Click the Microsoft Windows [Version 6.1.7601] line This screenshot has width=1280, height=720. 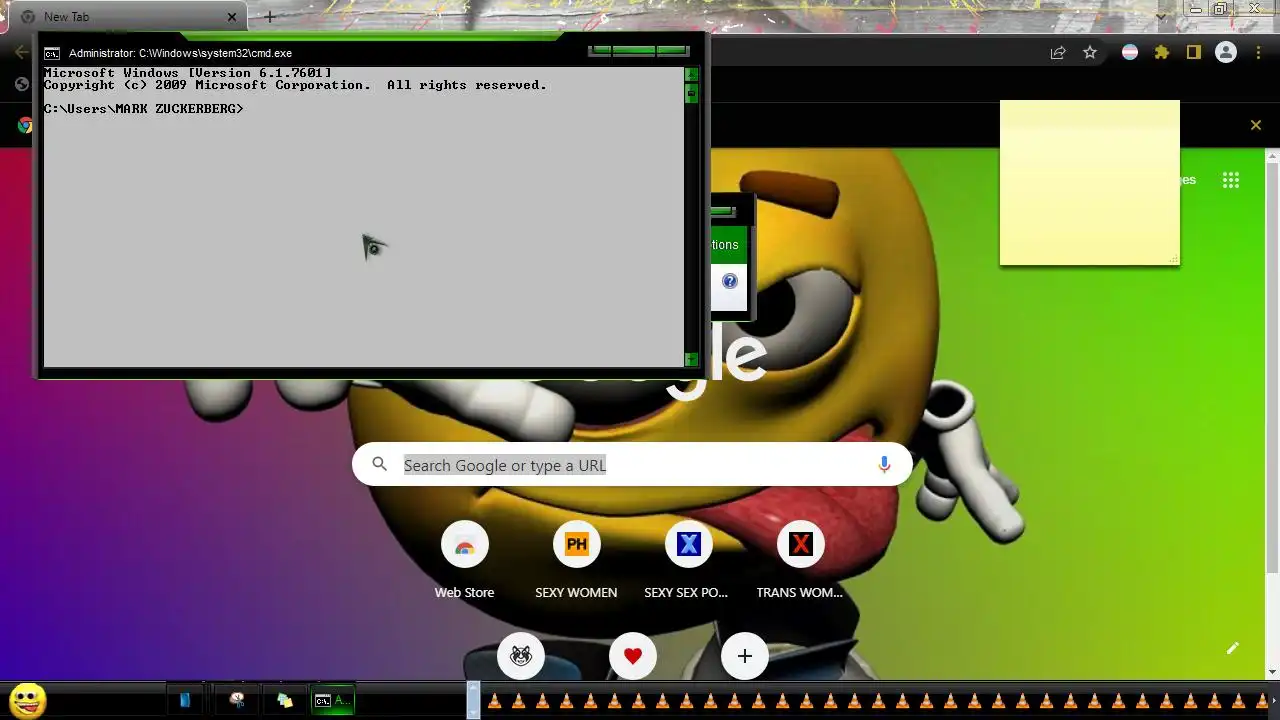[x=188, y=73]
